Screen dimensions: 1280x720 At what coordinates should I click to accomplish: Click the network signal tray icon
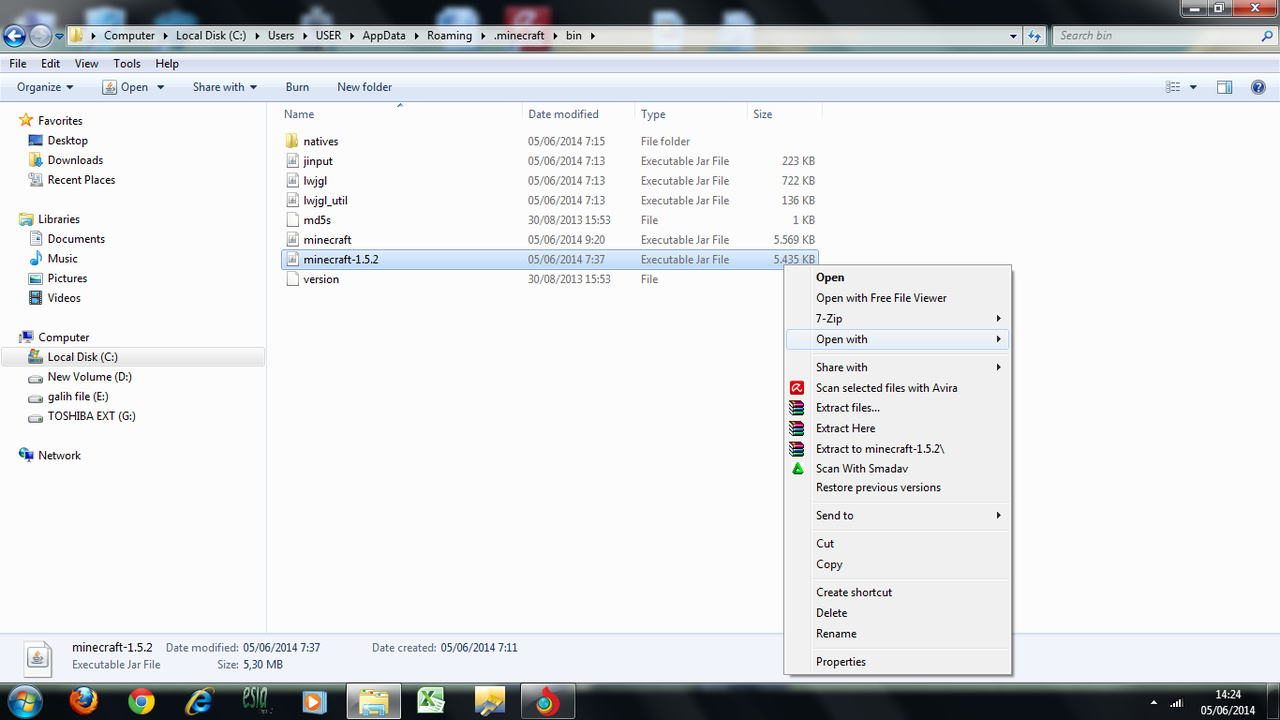coord(1177,702)
